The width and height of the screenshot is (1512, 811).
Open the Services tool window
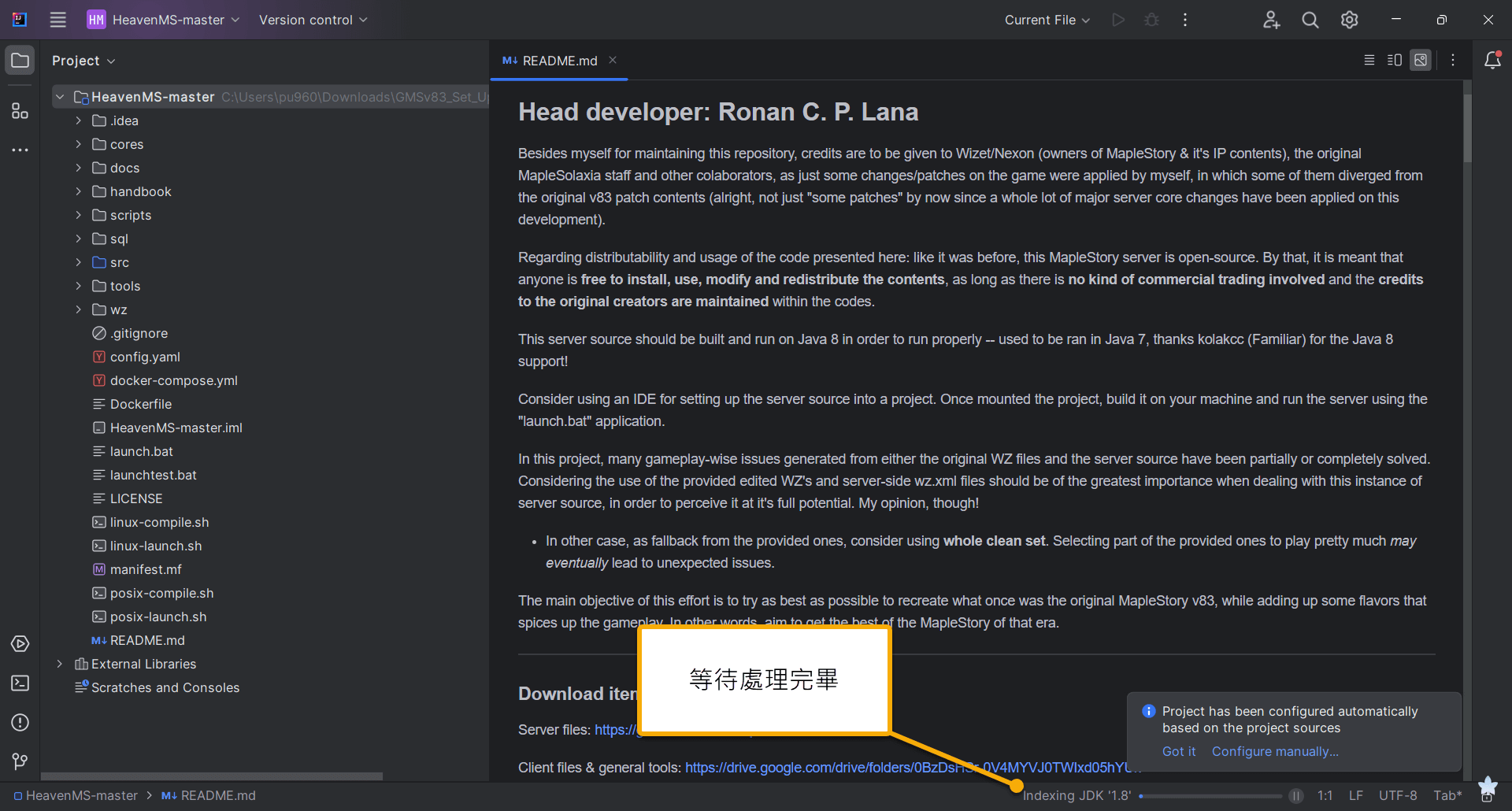tap(20, 644)
